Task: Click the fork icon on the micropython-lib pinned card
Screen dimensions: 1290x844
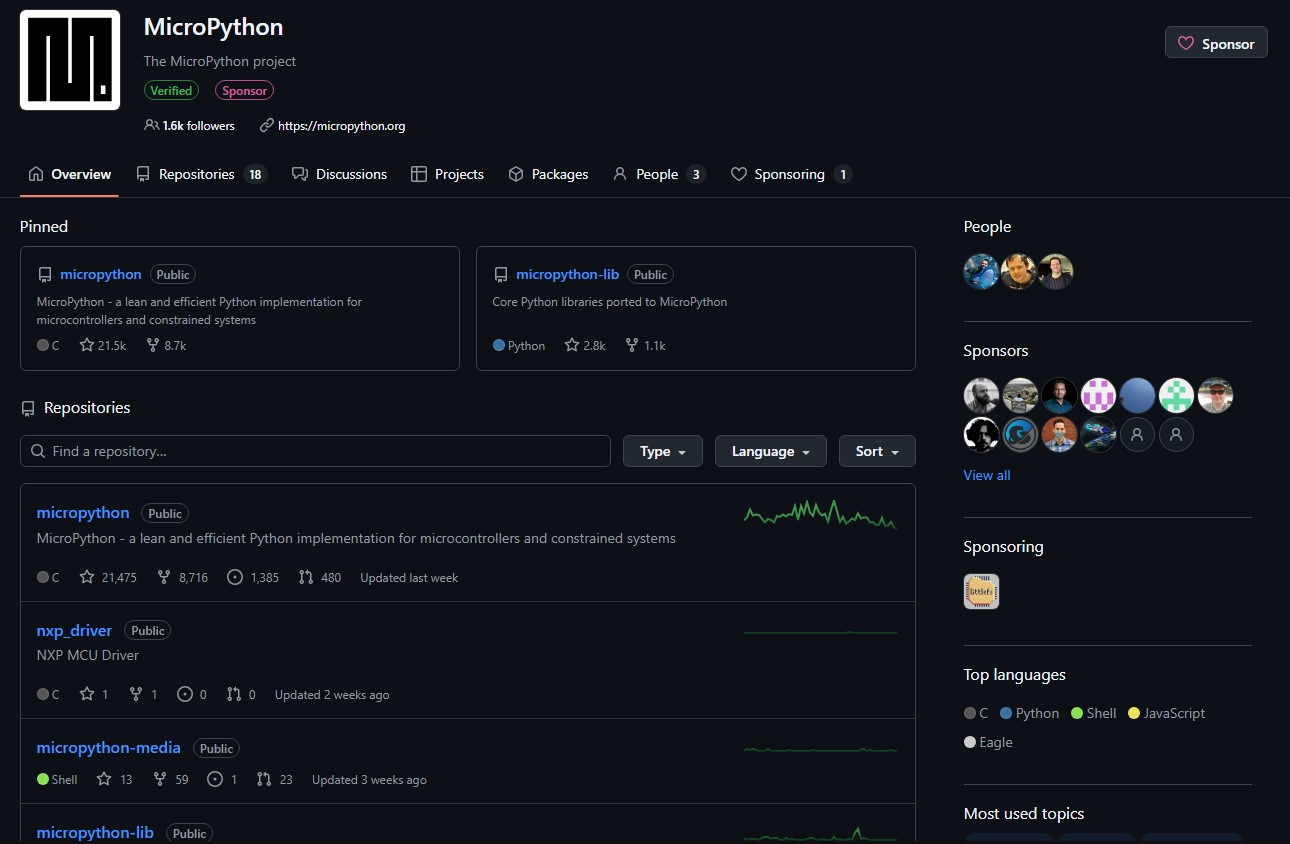Action: pos(631,344)
